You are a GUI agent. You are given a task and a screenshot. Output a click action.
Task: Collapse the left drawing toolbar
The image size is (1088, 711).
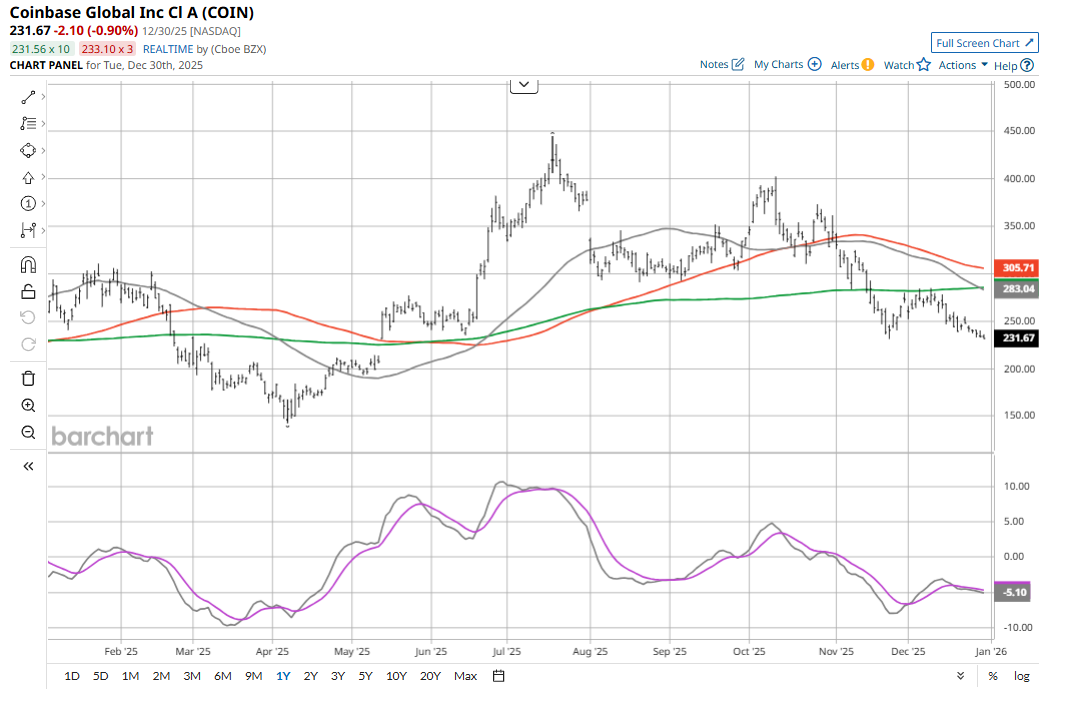pos(28,466)
